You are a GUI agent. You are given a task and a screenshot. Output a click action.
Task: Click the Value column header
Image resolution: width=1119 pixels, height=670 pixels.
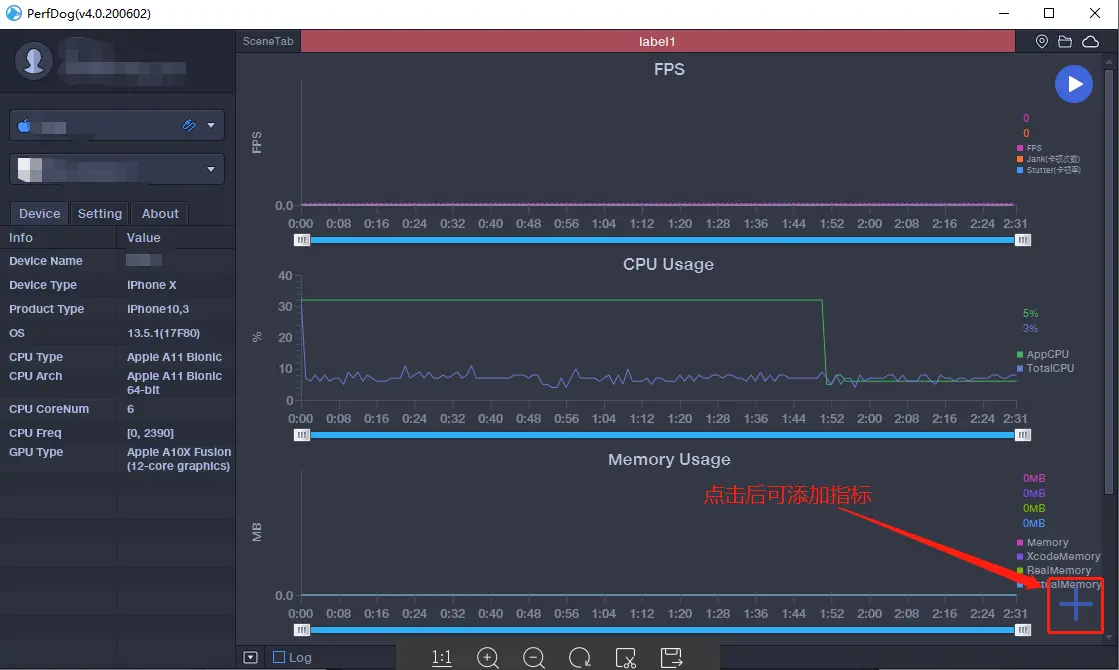pyautogui.click(x=143, y=238)
